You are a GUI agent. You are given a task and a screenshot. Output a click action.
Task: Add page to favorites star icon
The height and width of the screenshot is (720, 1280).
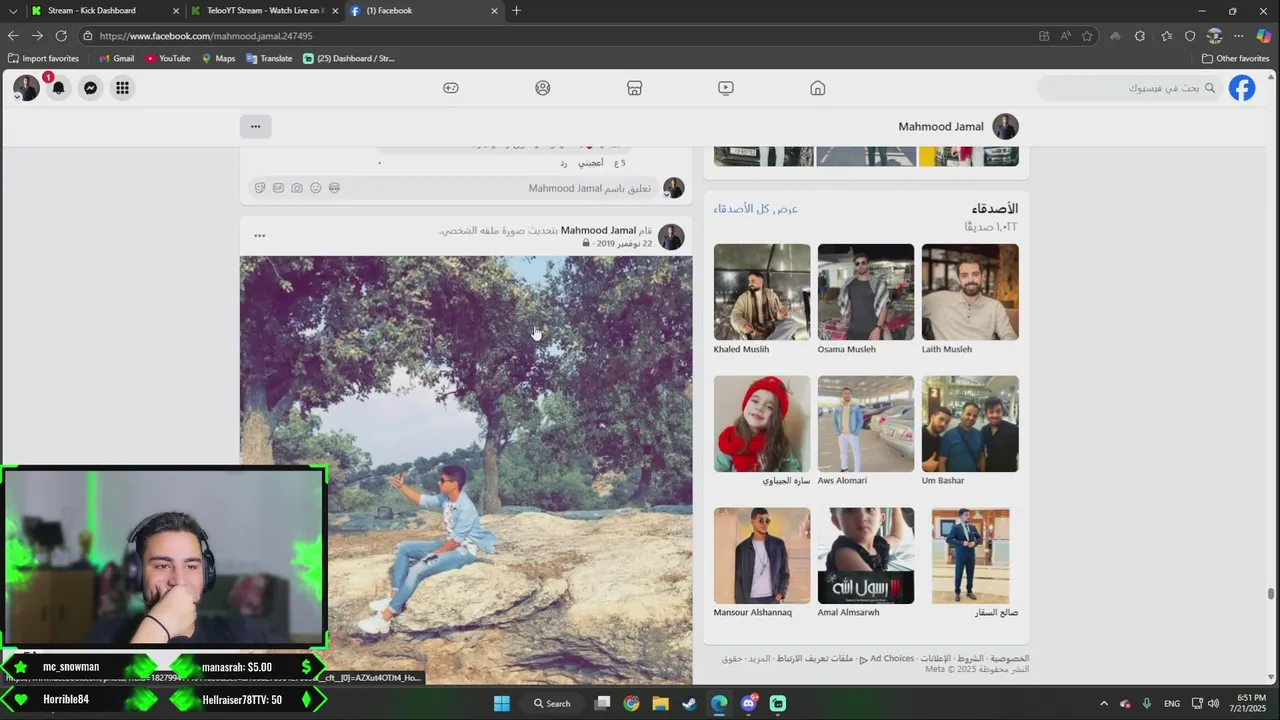pos(1087,36)
